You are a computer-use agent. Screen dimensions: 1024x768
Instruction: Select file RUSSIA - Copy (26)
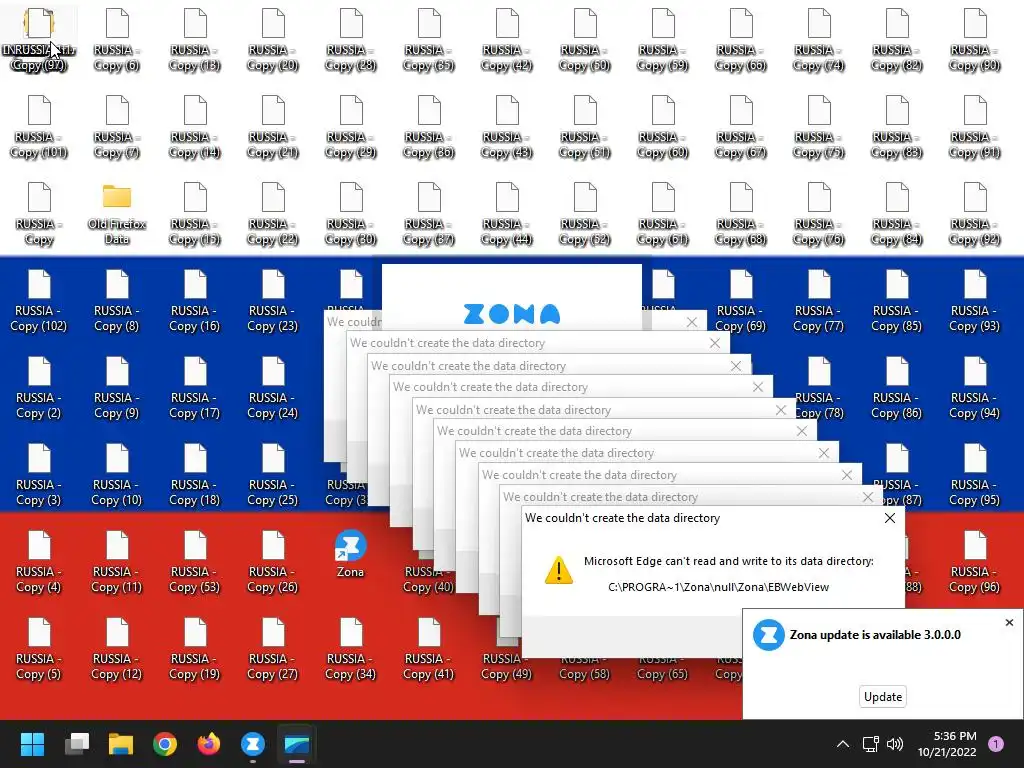coord(272,562)
